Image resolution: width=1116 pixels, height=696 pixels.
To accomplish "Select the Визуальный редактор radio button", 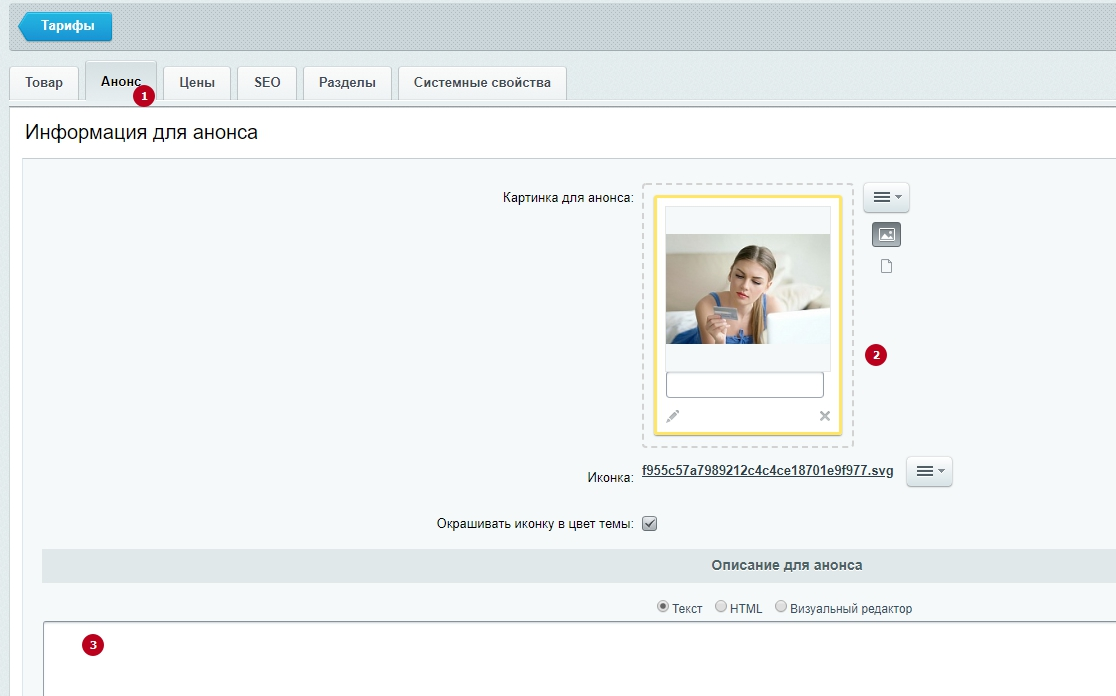I will [x=781, y=606].
